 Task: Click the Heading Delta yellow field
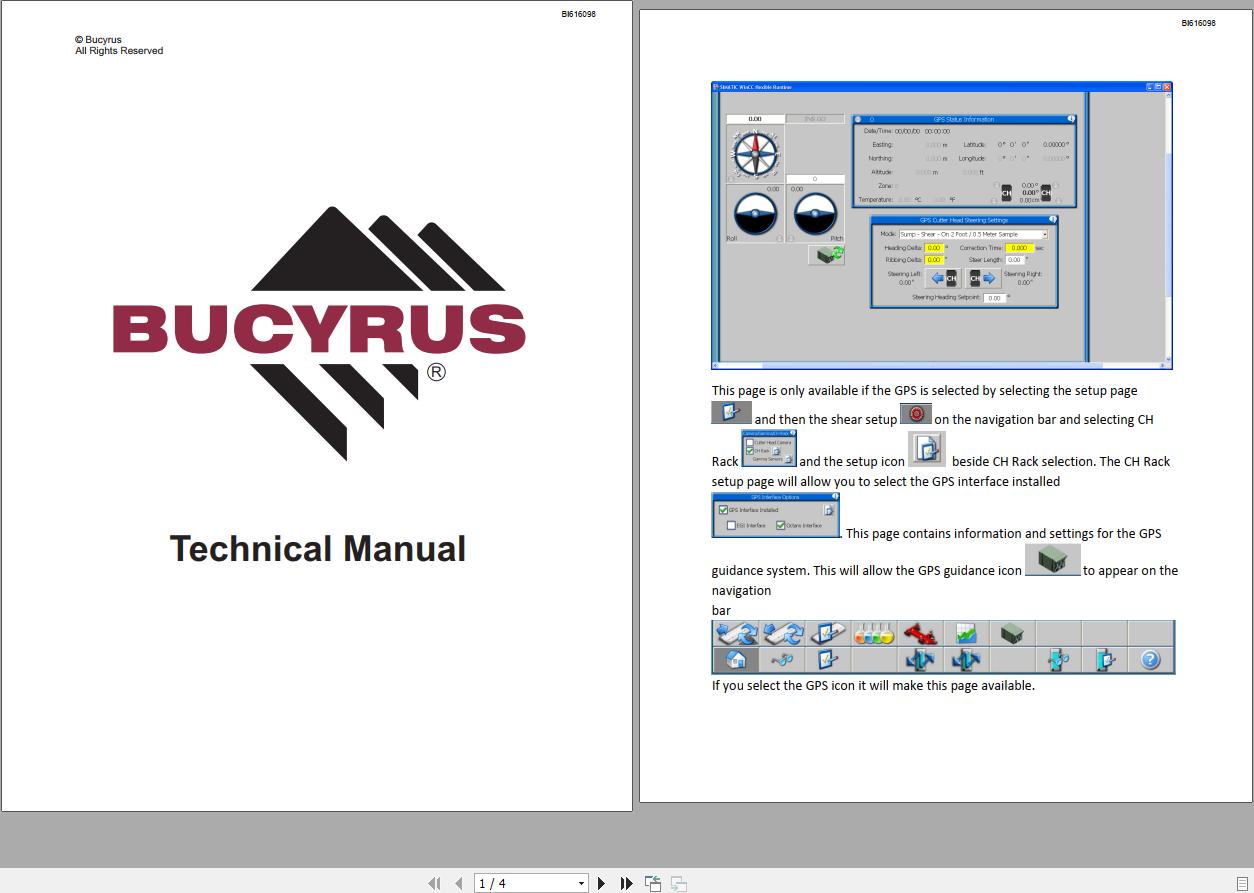(933, 248)
